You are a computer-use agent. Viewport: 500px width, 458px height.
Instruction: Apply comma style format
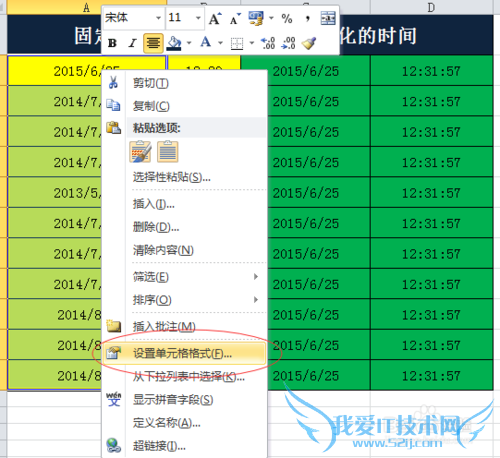[x=307, y=18]
